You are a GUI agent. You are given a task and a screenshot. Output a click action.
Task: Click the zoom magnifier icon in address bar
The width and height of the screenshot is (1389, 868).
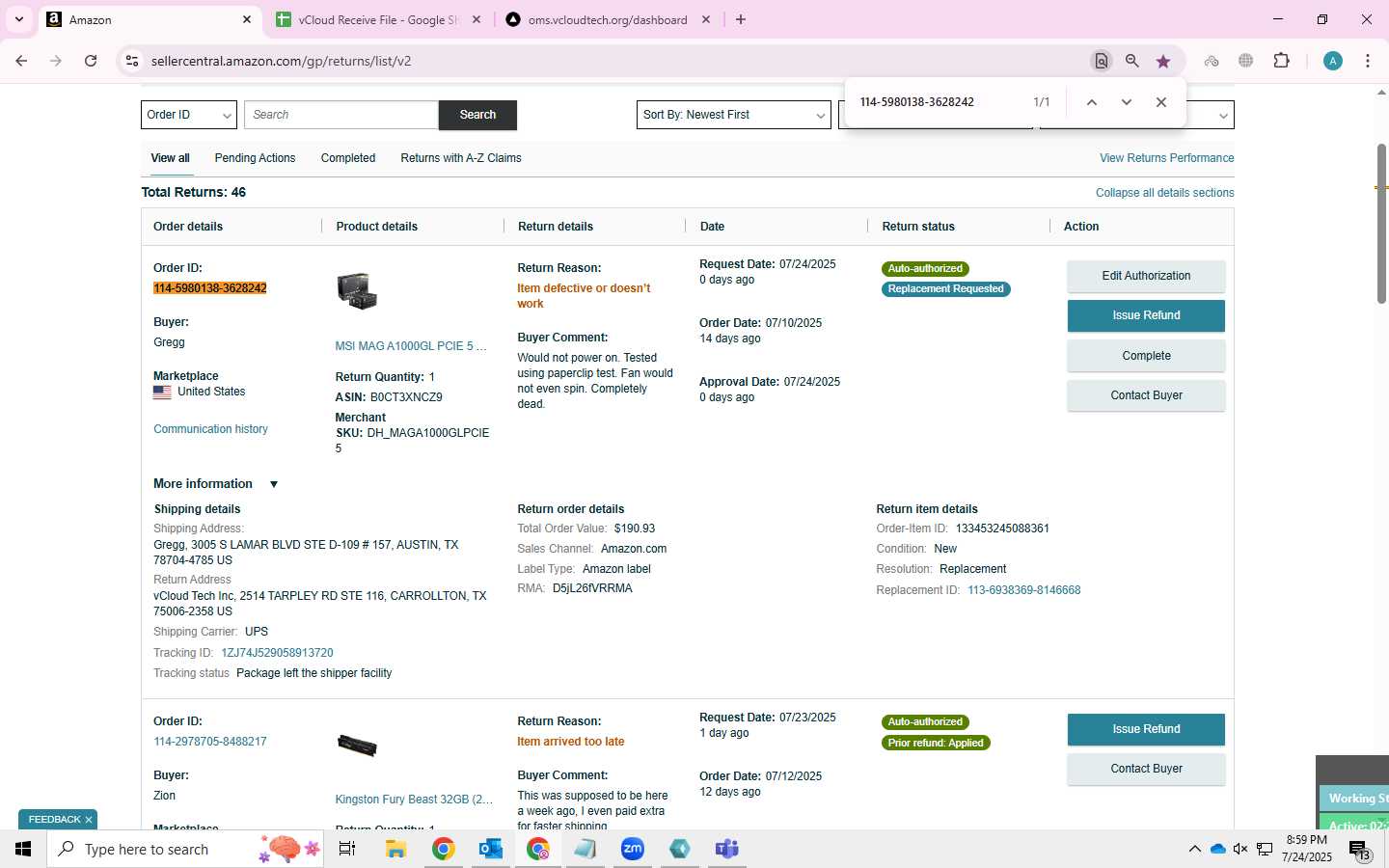1132,61
